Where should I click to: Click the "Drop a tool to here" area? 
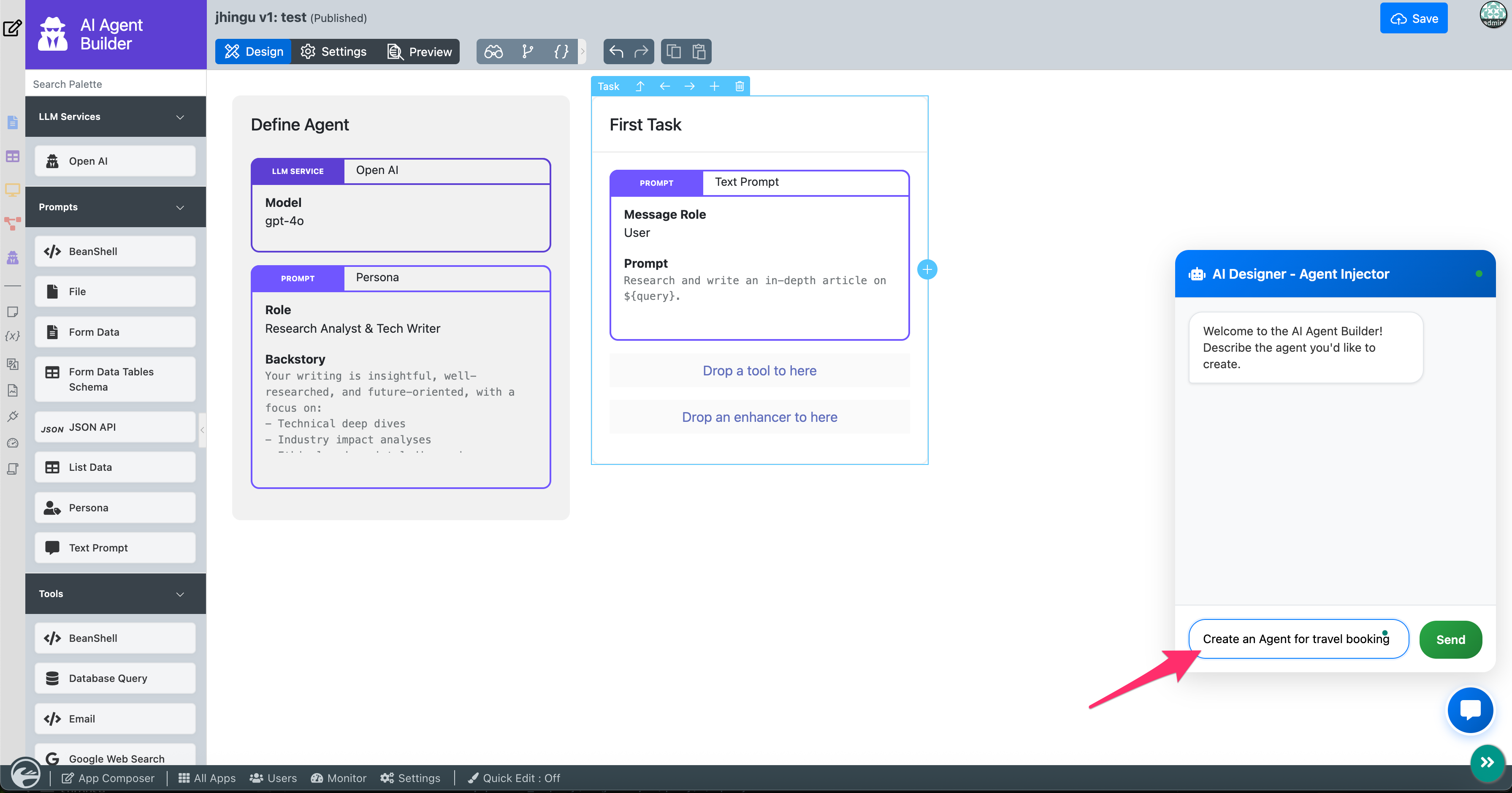[759, 371]
